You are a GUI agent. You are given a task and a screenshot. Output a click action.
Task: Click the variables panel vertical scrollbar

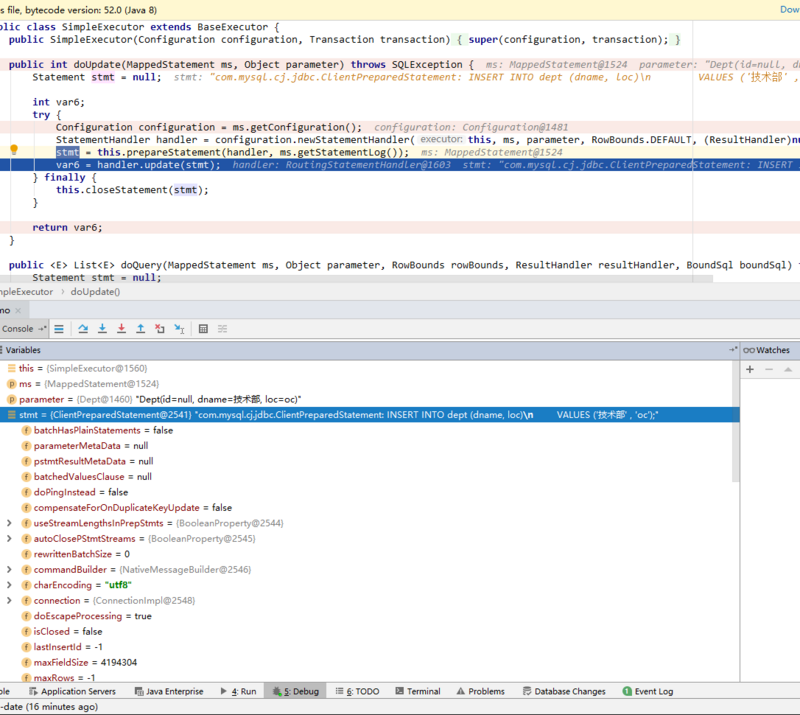[735, 422]
